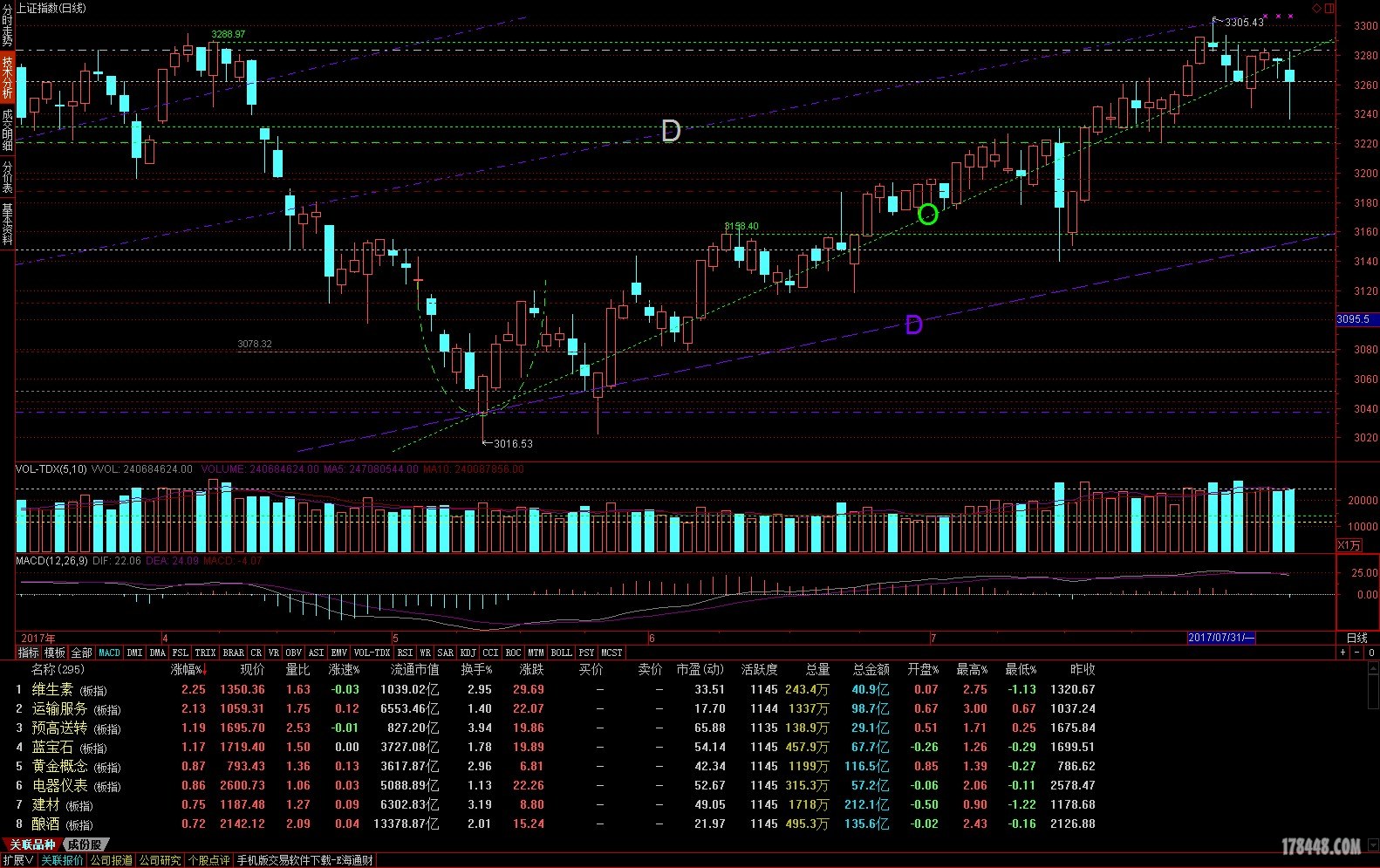1380x868 pixels.
Task: Sort by the 总金额 column header
Action: [x=871, y=669]
